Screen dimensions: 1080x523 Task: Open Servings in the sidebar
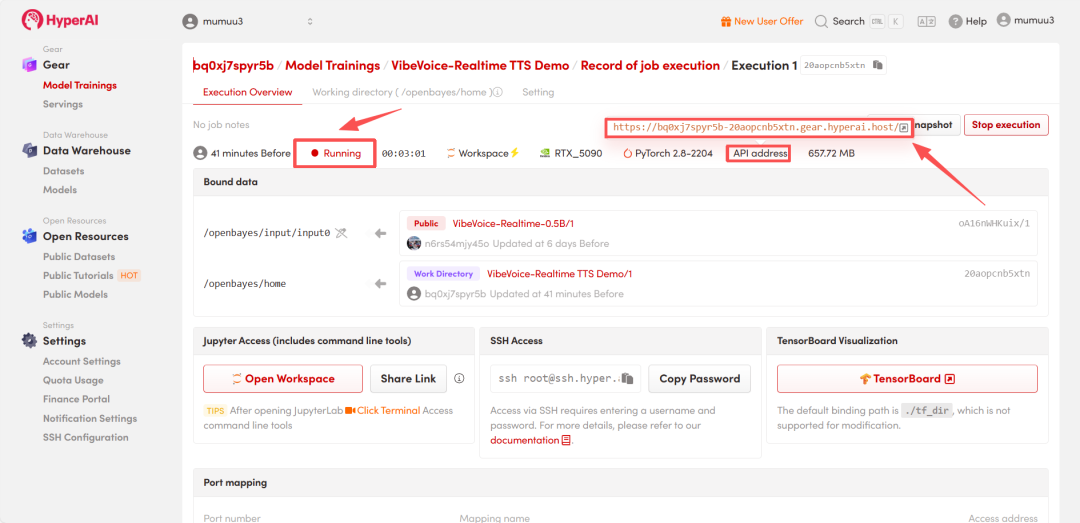pyautogui.click(x=63, y=104)
